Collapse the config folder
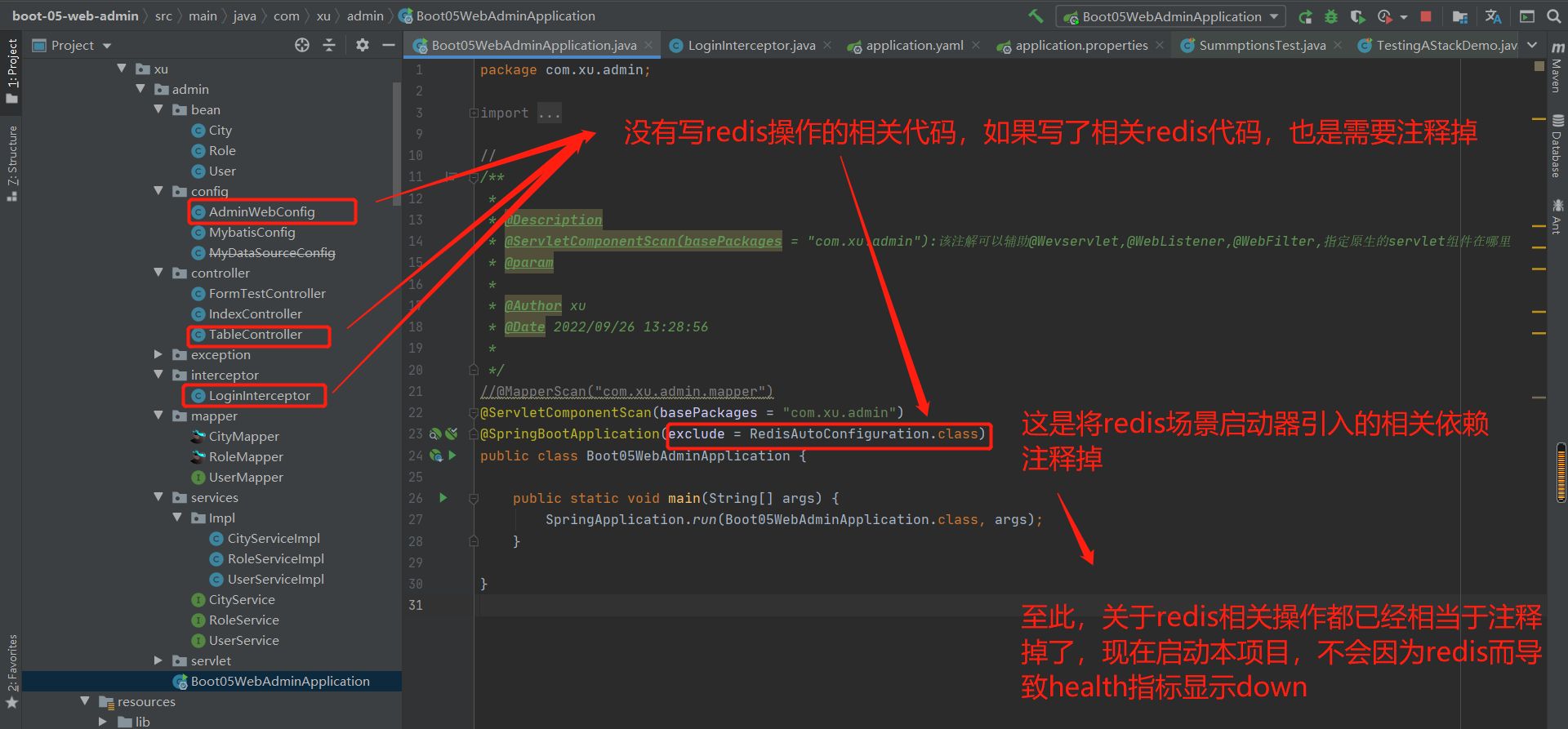Screen dimensions: 1568x729 (x=158, y=191)
